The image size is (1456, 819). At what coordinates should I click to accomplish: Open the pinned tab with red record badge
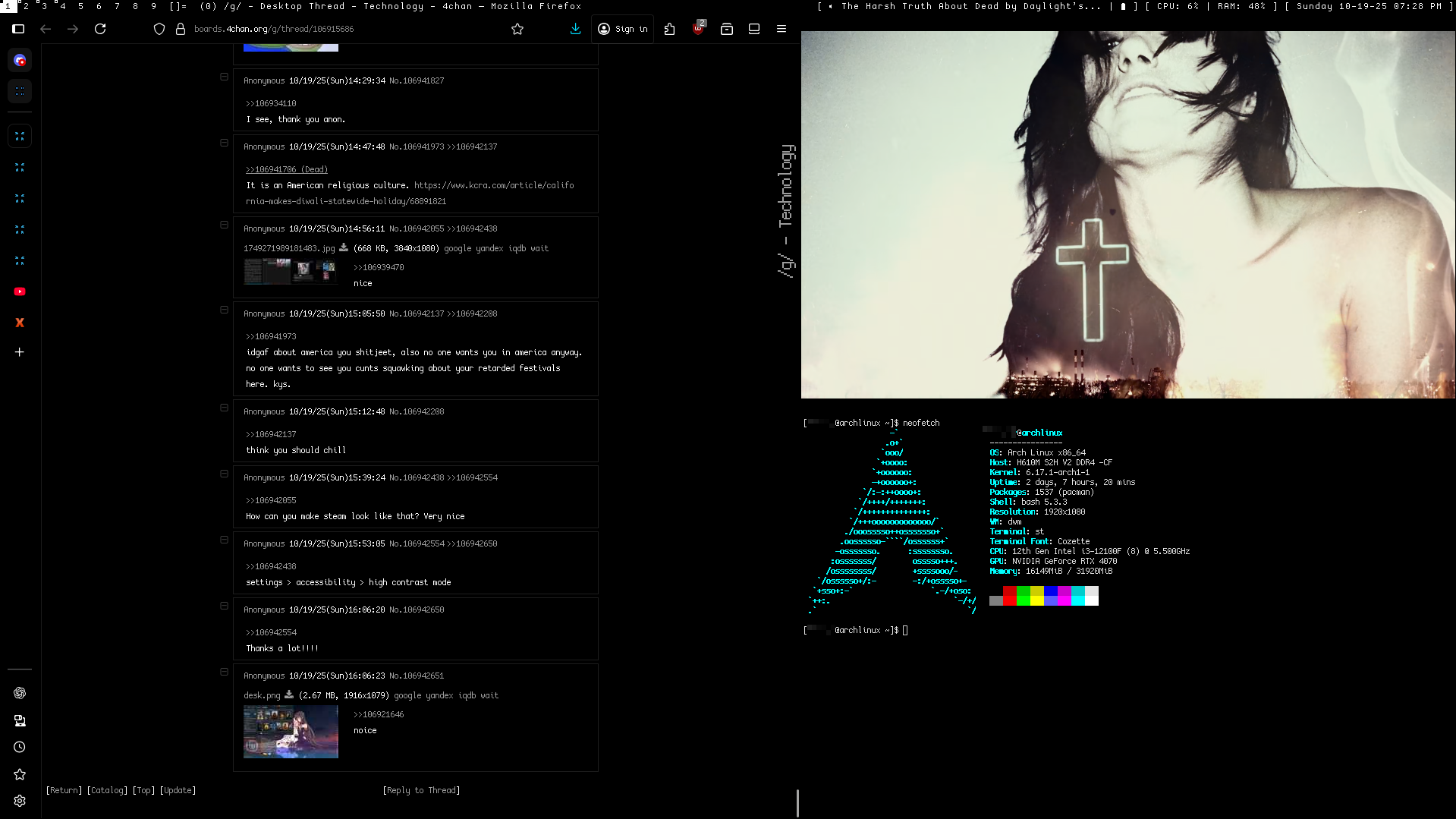(x=20, y=60)
